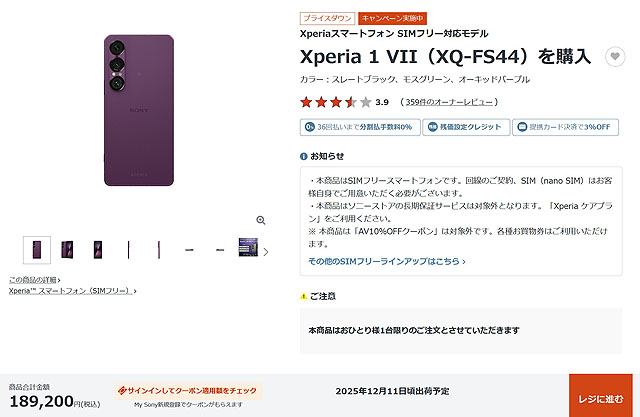
Task: Click the 残価設定クレジット icon badge
Action: pos(432,127)
